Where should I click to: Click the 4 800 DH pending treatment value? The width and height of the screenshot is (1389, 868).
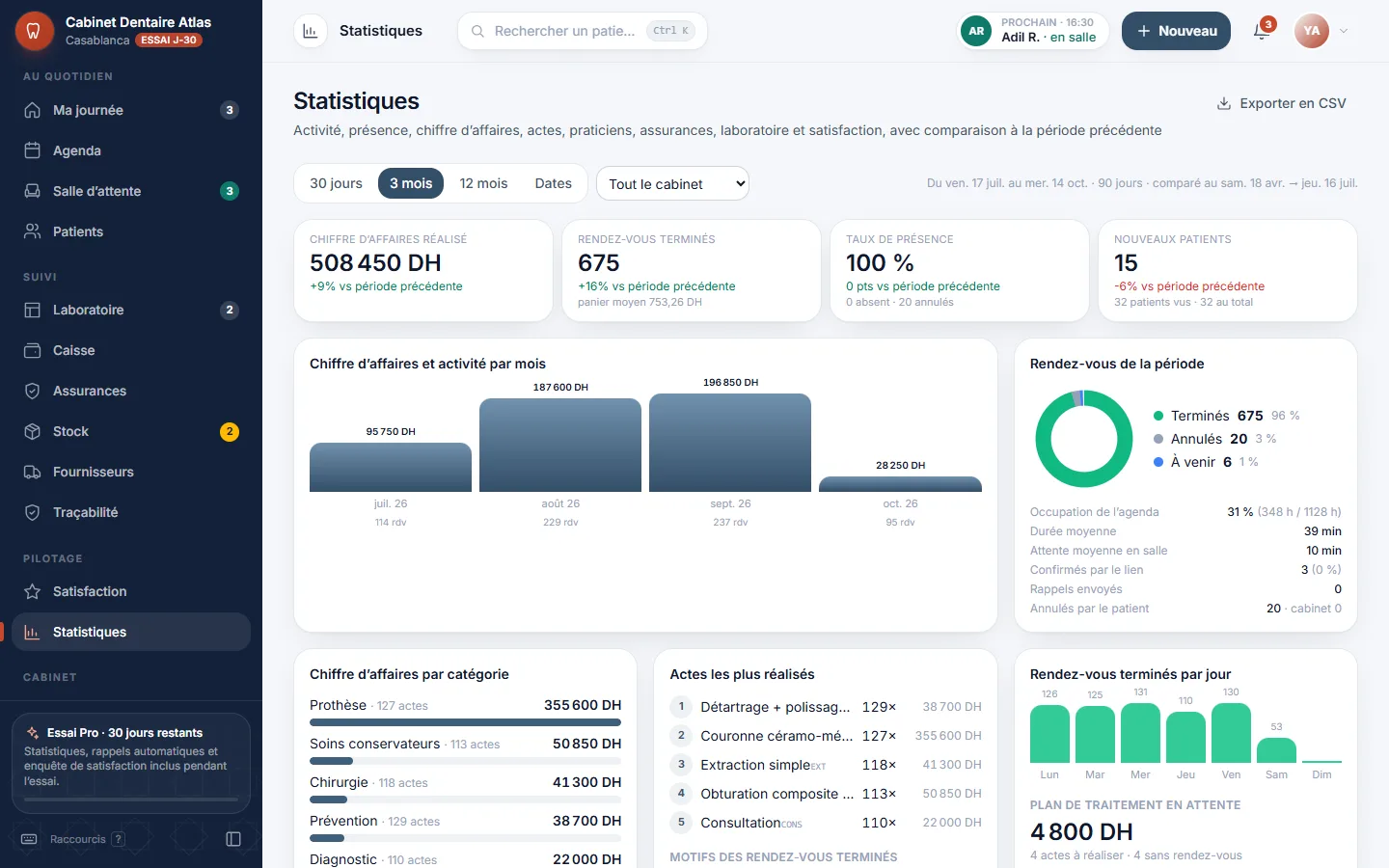(x=1081, y=831)
